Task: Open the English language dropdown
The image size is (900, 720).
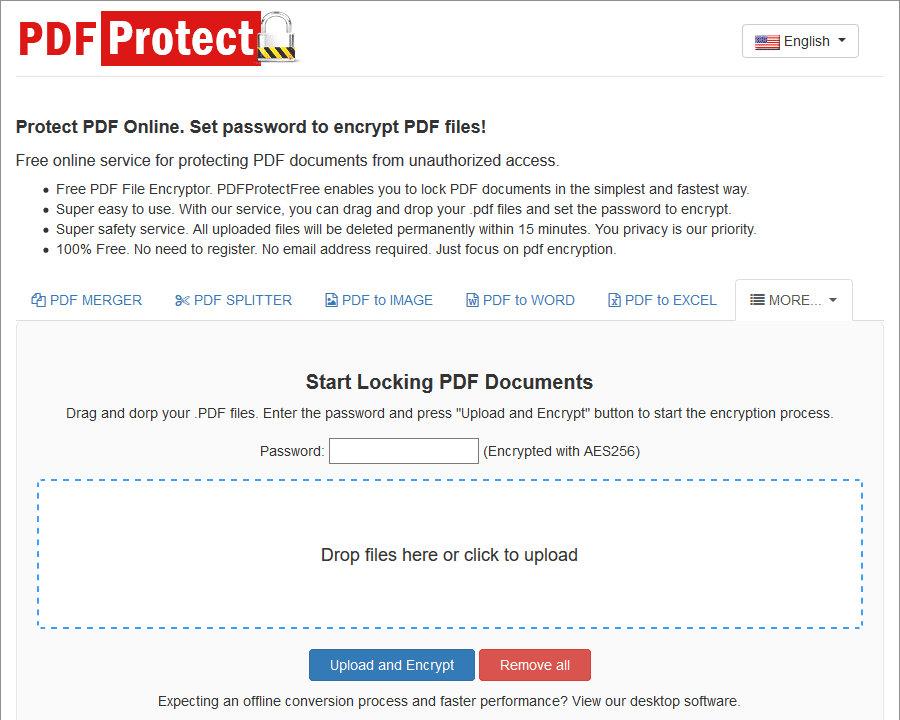Action: tap(800, 41)
